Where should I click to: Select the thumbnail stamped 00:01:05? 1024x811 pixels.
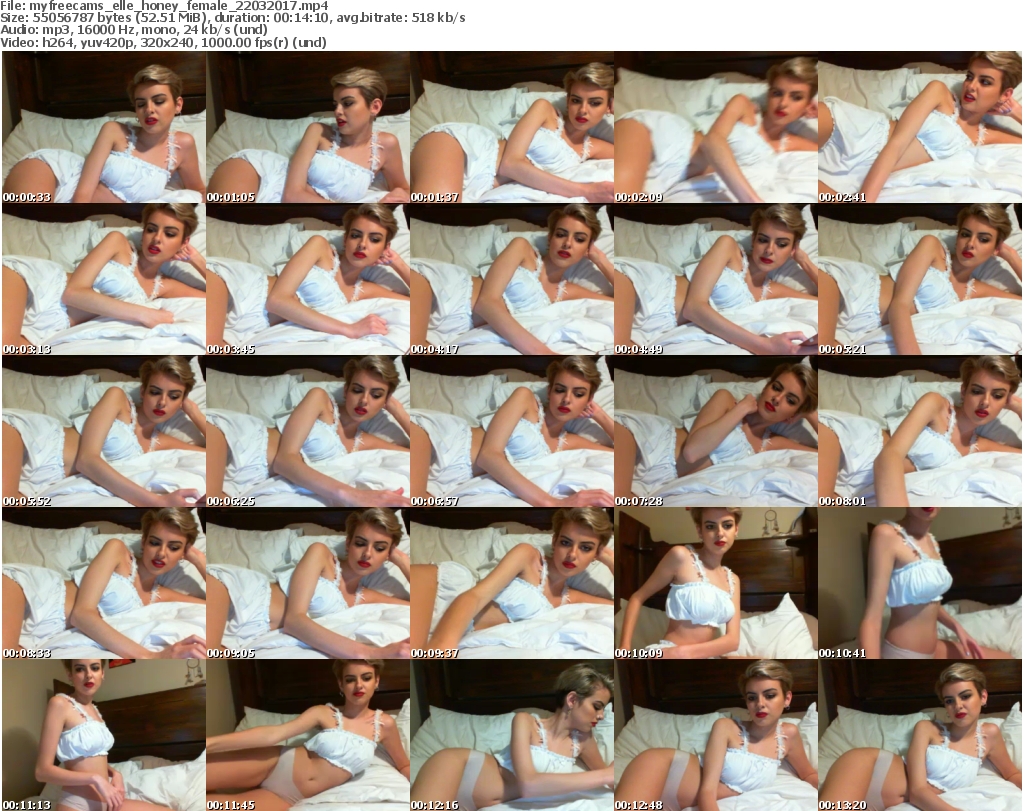tap(308, 127)
